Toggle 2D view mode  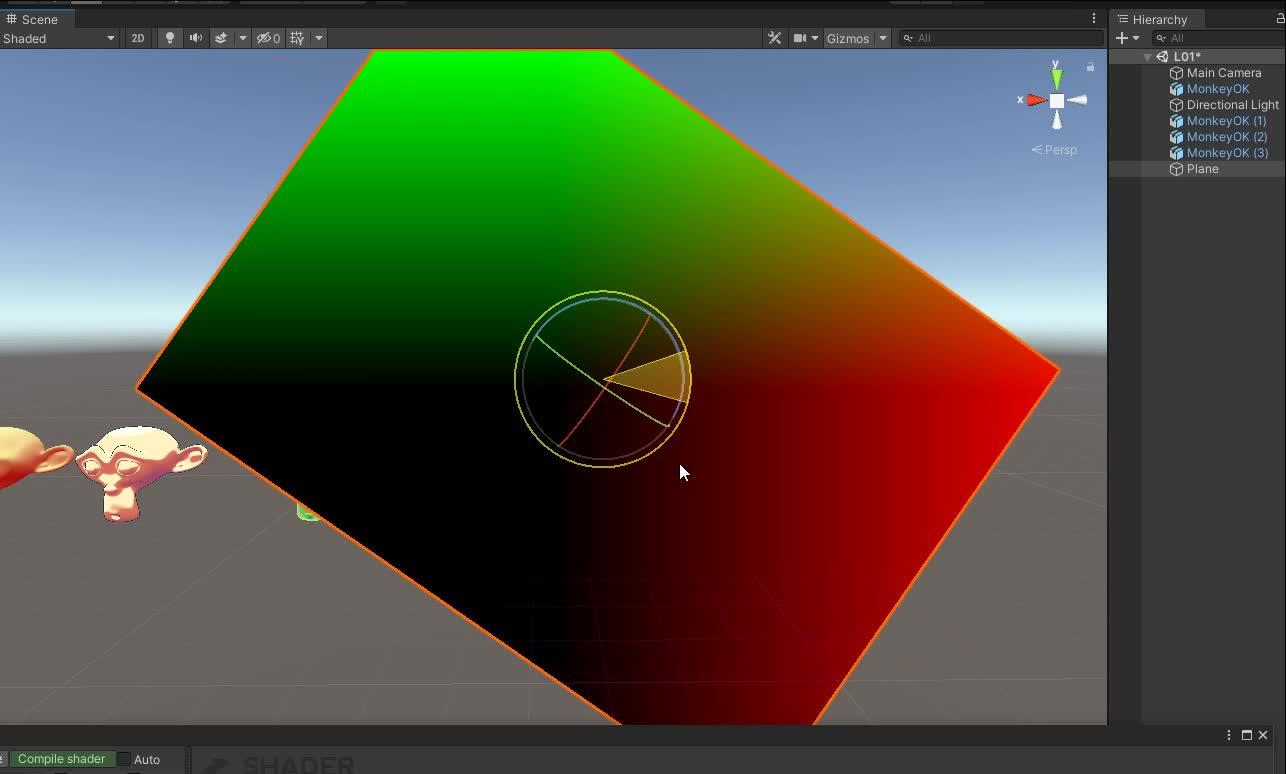tap(137, 38)
